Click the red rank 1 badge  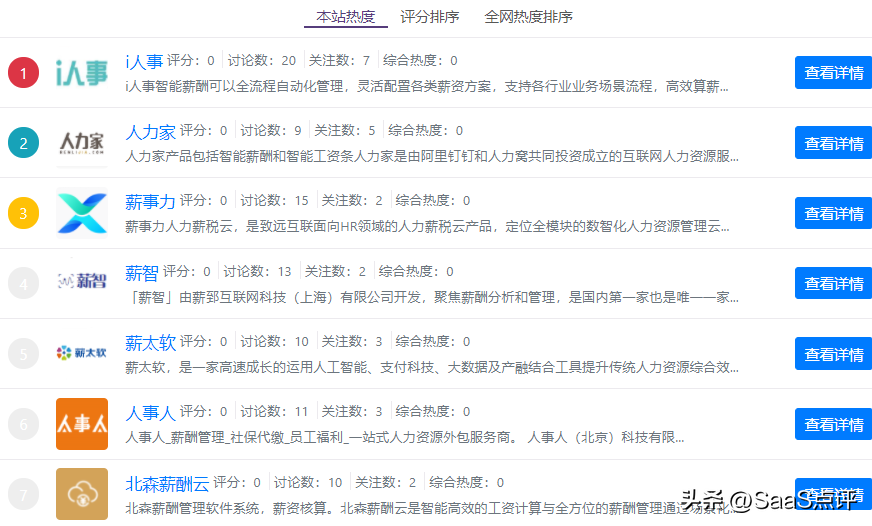pyautogui.click(x=23, y=73)
